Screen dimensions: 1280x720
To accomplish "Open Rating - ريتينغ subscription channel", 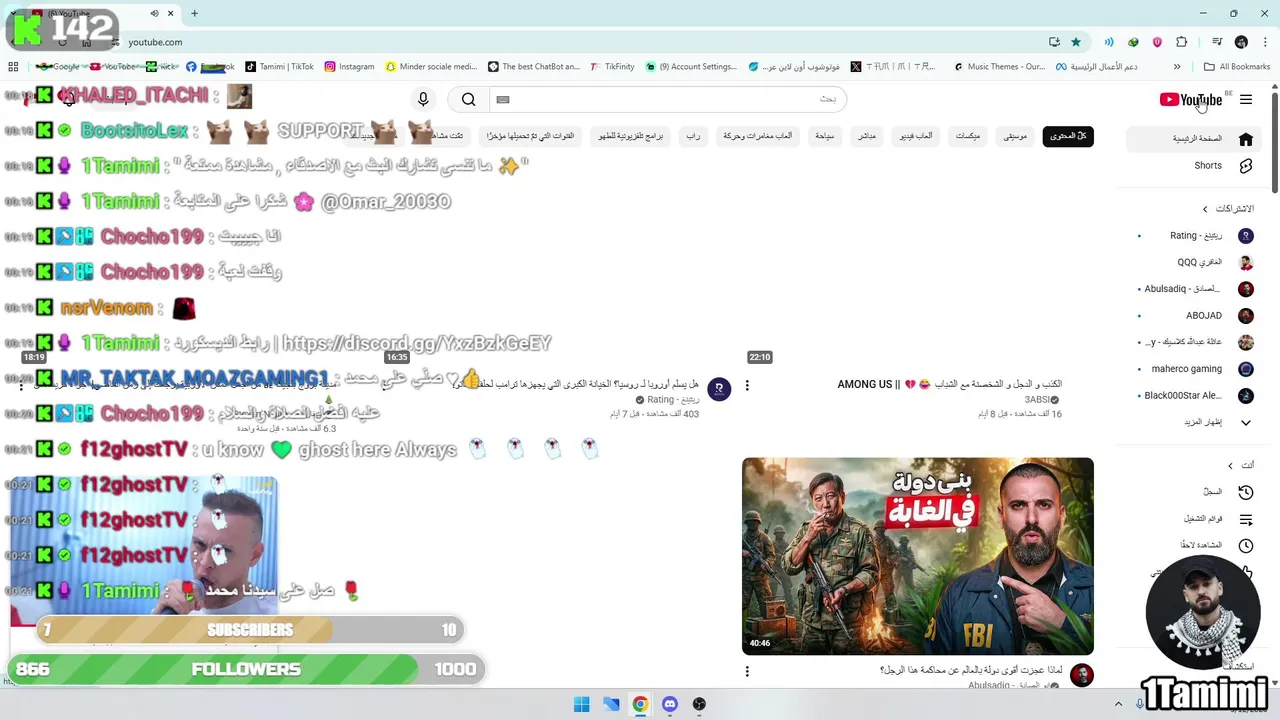I will click(x=1196, y=236).
